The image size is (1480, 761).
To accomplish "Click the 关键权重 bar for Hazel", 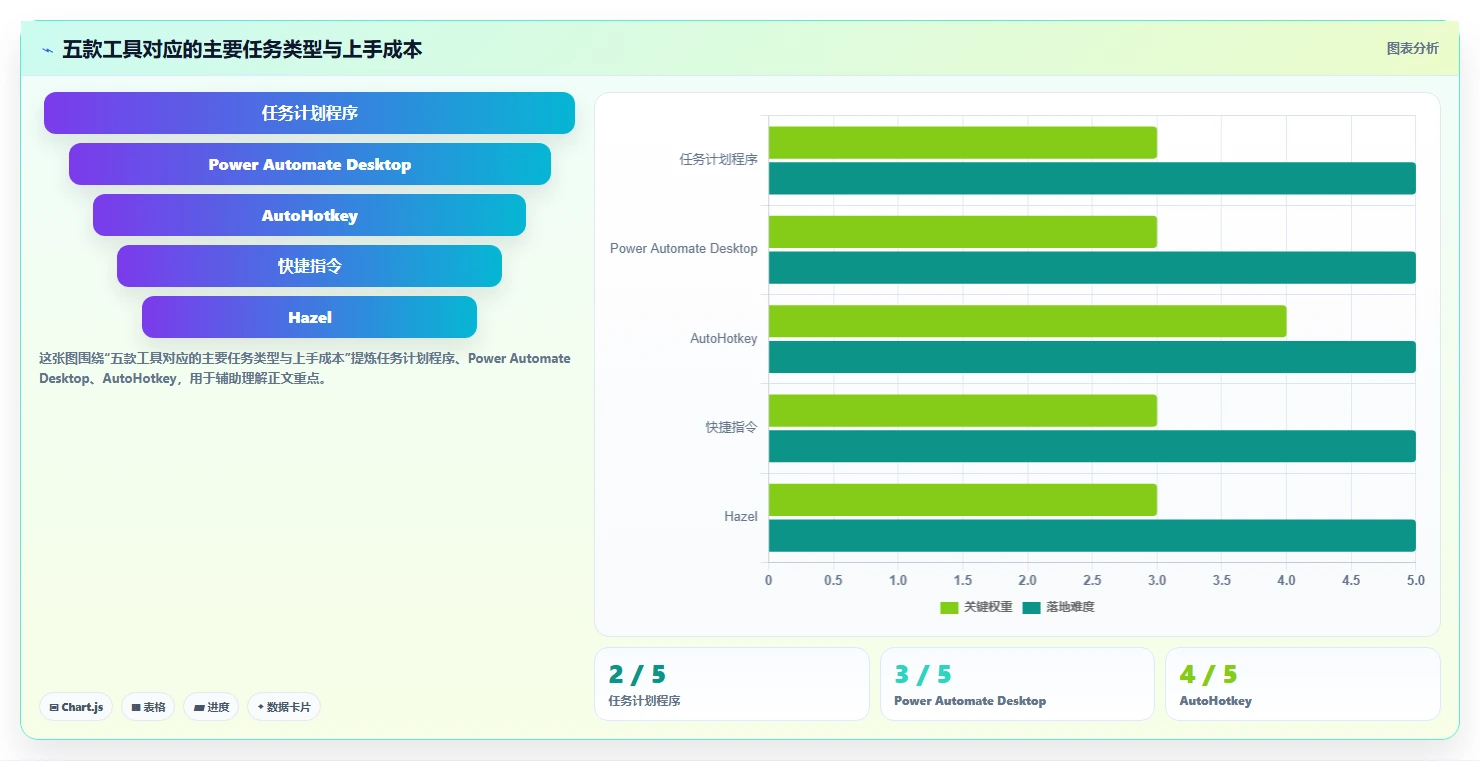I will pos(962,500).
